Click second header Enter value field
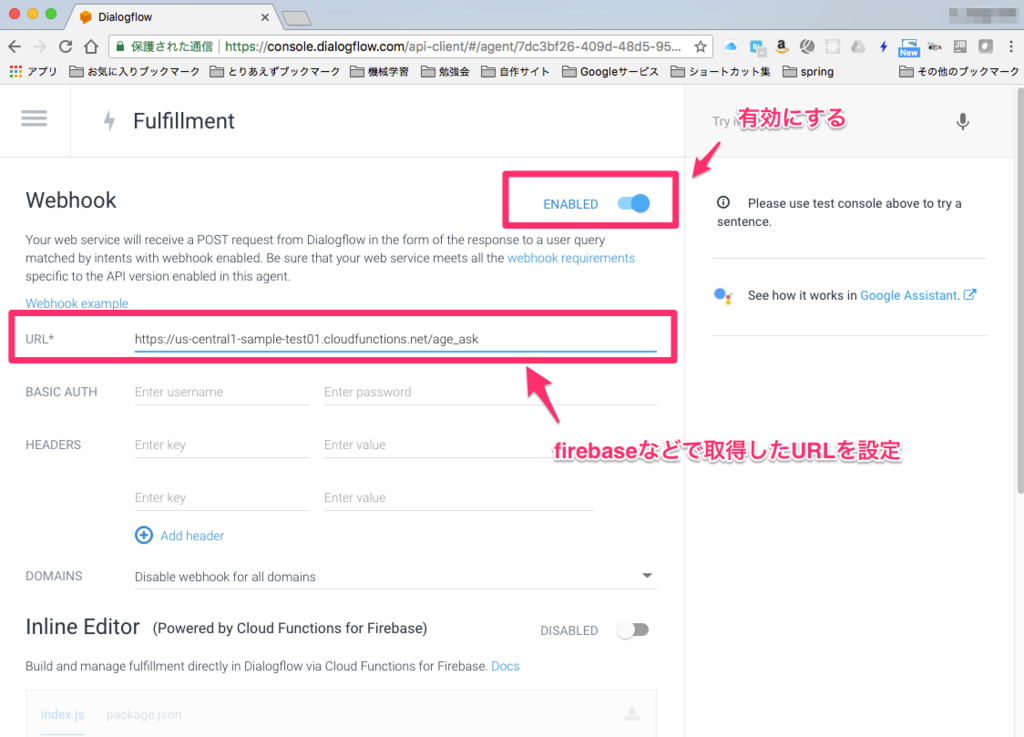The height and width of the screenshot is (737, 1024). coord(458,497)
